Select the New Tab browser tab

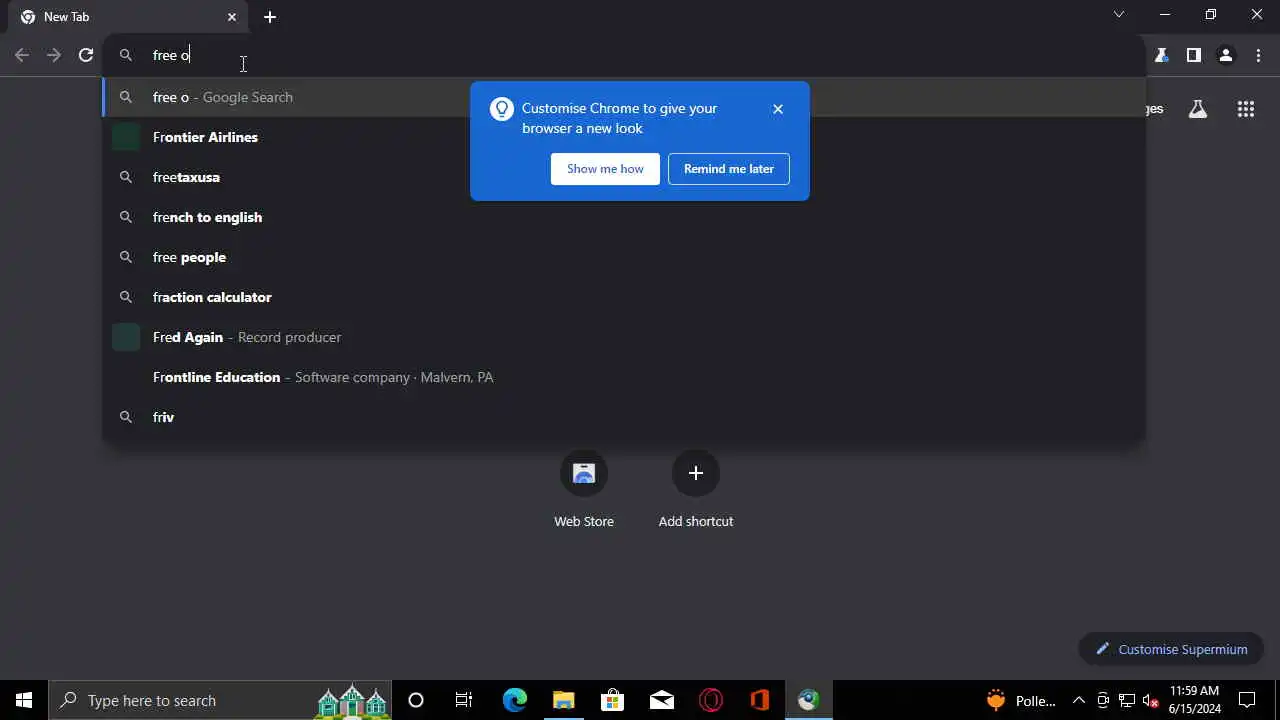pos(130,17)
